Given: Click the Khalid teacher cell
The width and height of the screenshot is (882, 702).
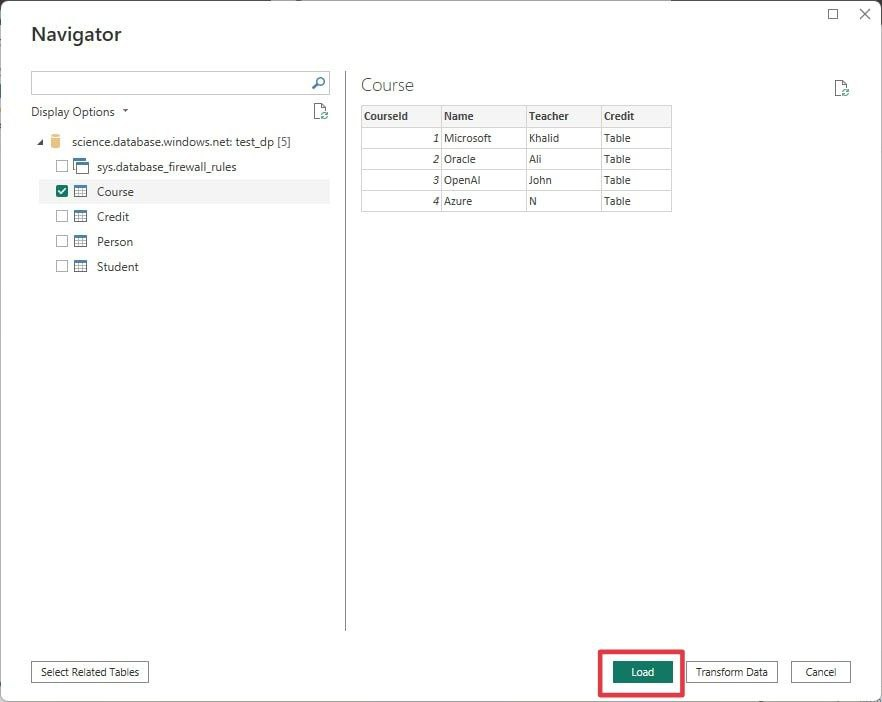Looking at the screenshot, I should point(564,138).
